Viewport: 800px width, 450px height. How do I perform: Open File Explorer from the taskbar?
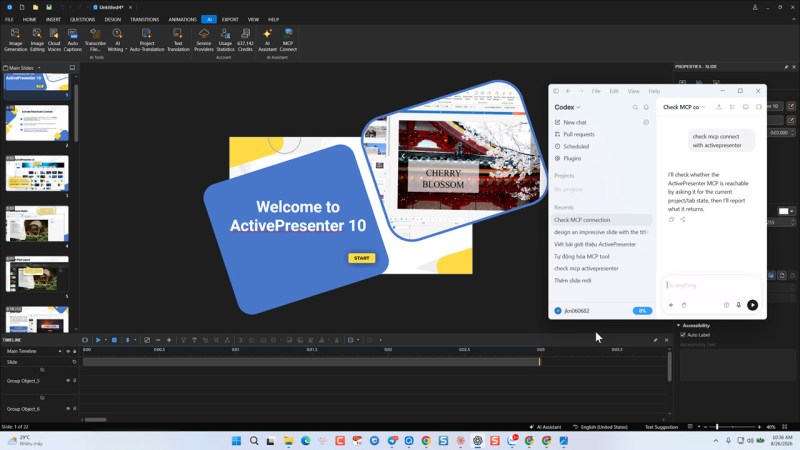click(x=288, y=441)
